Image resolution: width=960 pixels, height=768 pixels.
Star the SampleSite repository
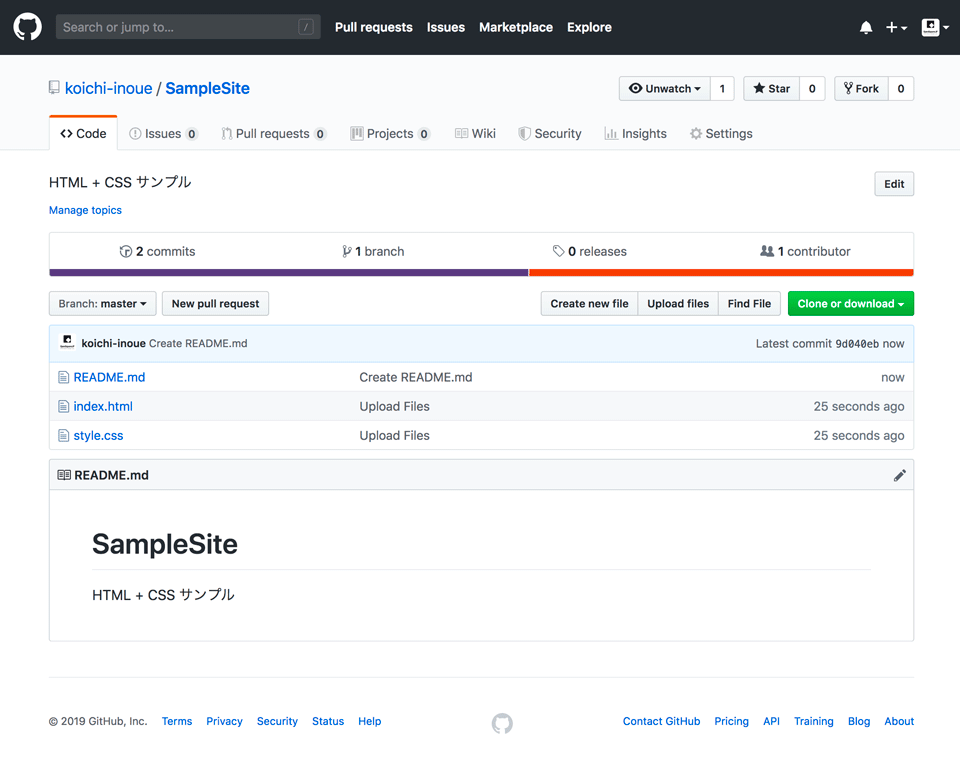(771, 89)
